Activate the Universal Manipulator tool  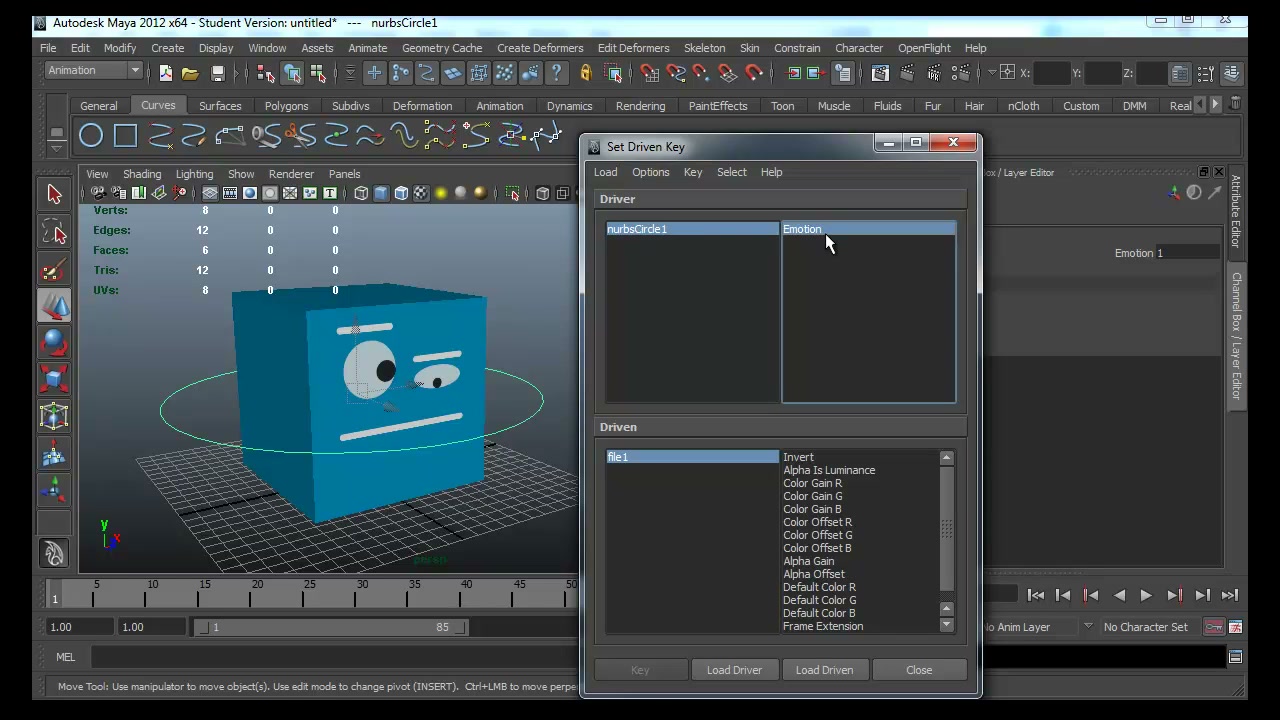tap(54, 416)
